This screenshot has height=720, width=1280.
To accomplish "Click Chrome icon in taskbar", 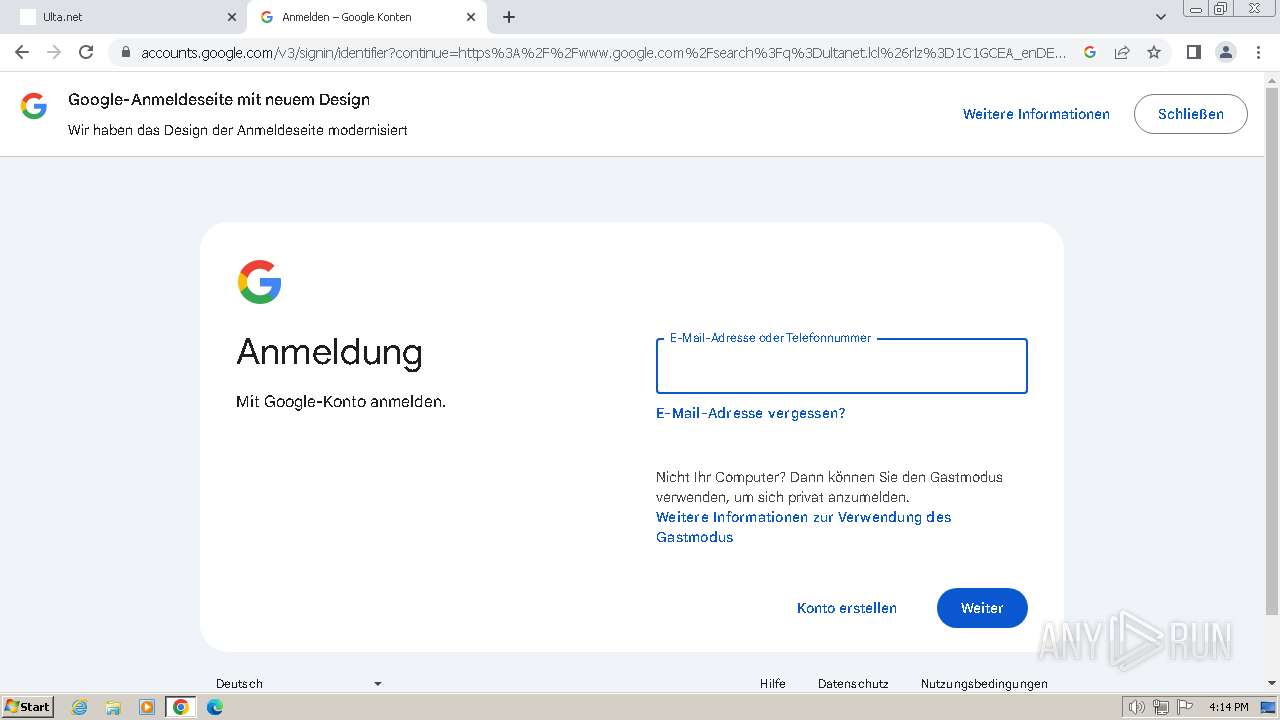I will [x=181, y=707].
